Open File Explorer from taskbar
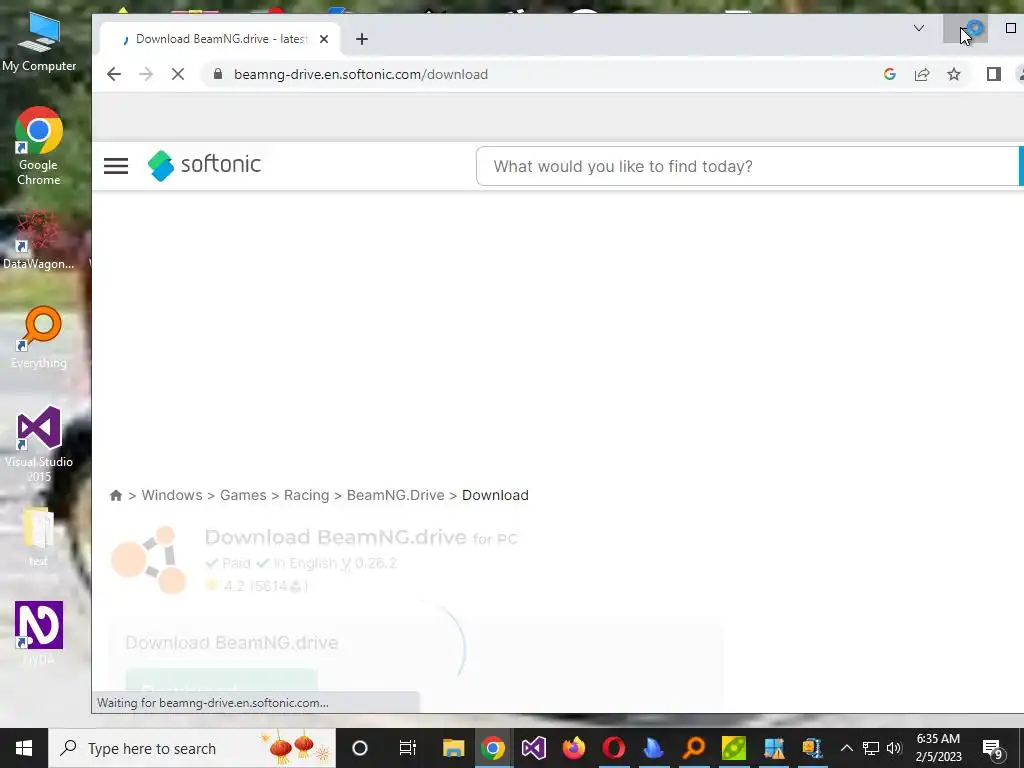This screenshot has height=768, width=1024. pyautogui.click(x=453, y=748)
